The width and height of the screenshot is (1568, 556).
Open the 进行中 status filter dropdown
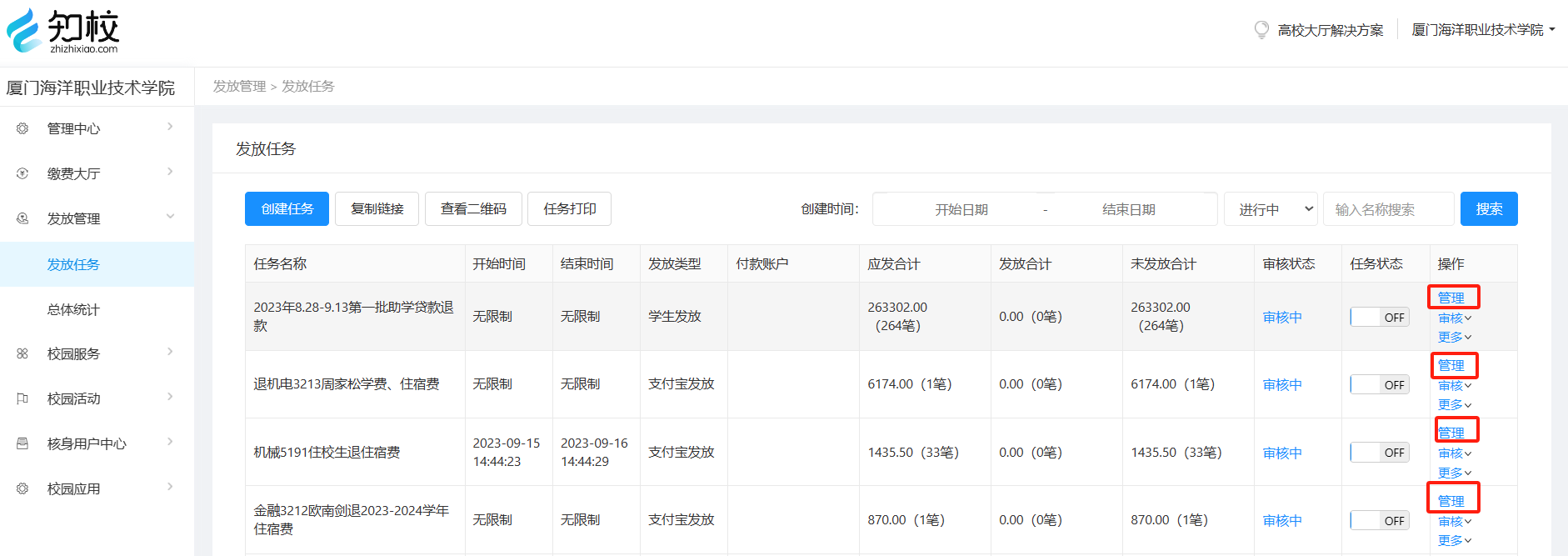click(1271, 209)
